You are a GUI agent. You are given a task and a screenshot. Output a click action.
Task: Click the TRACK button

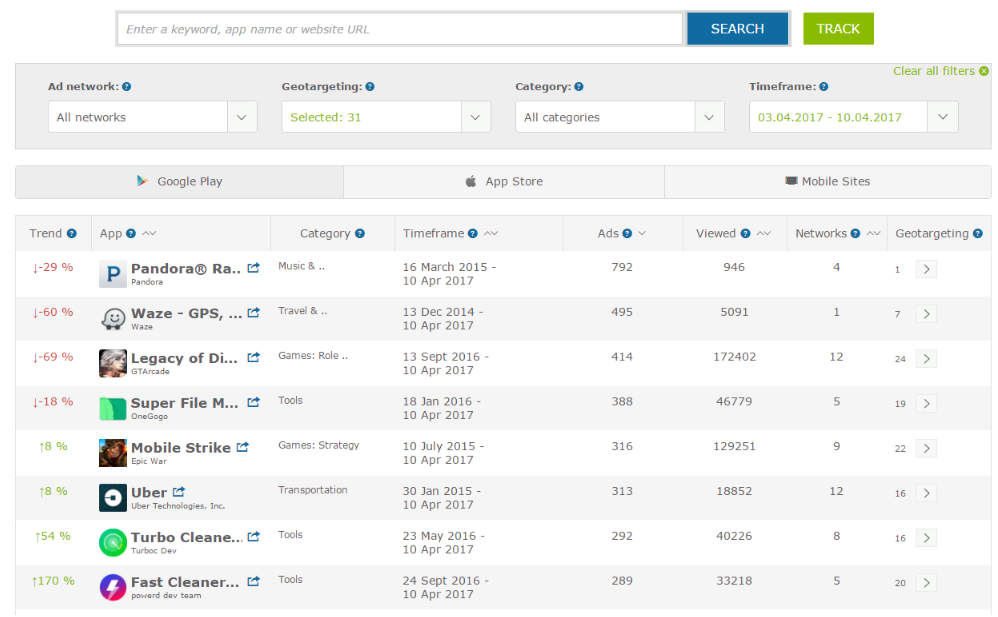838,29
